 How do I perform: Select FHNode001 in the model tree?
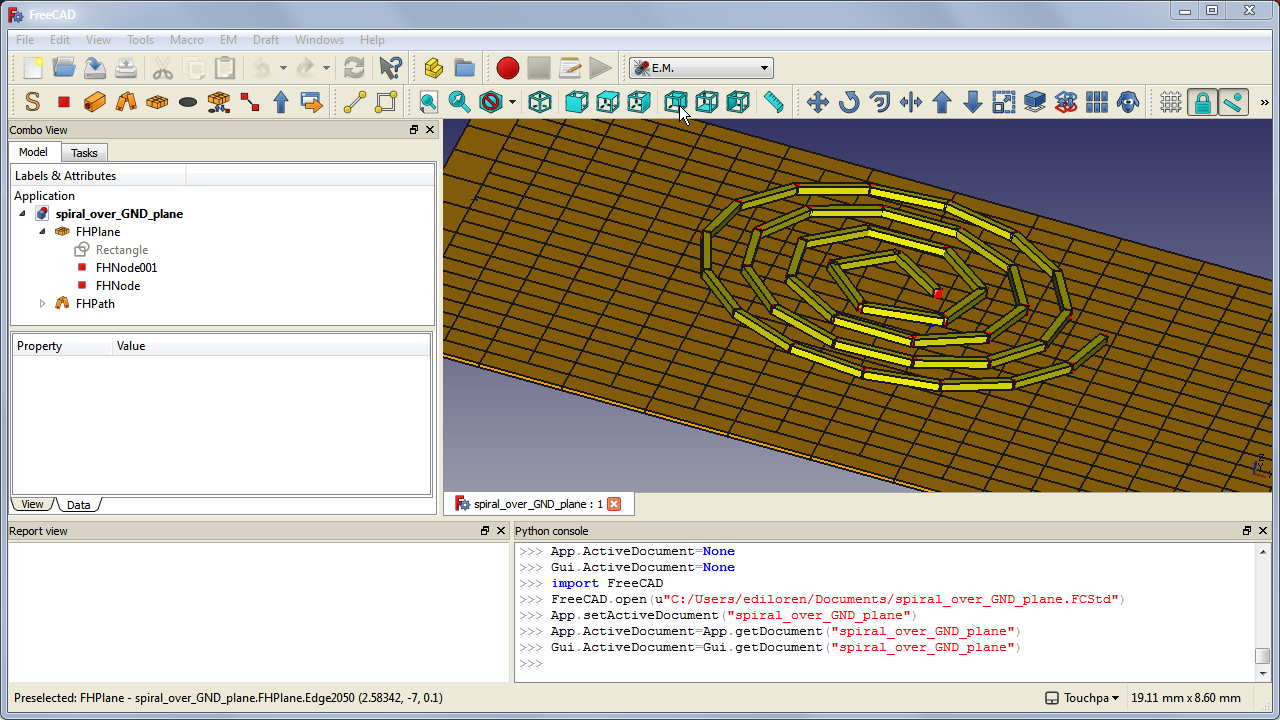[126, 268]
